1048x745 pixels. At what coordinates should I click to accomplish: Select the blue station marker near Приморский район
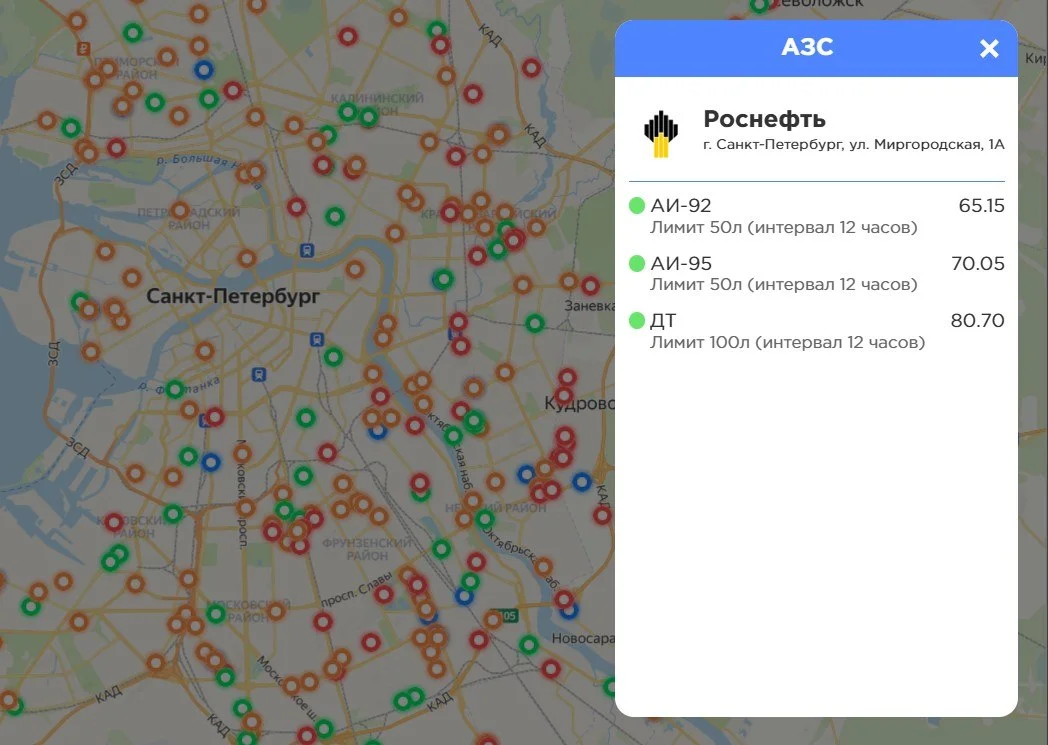click(204, 69)
